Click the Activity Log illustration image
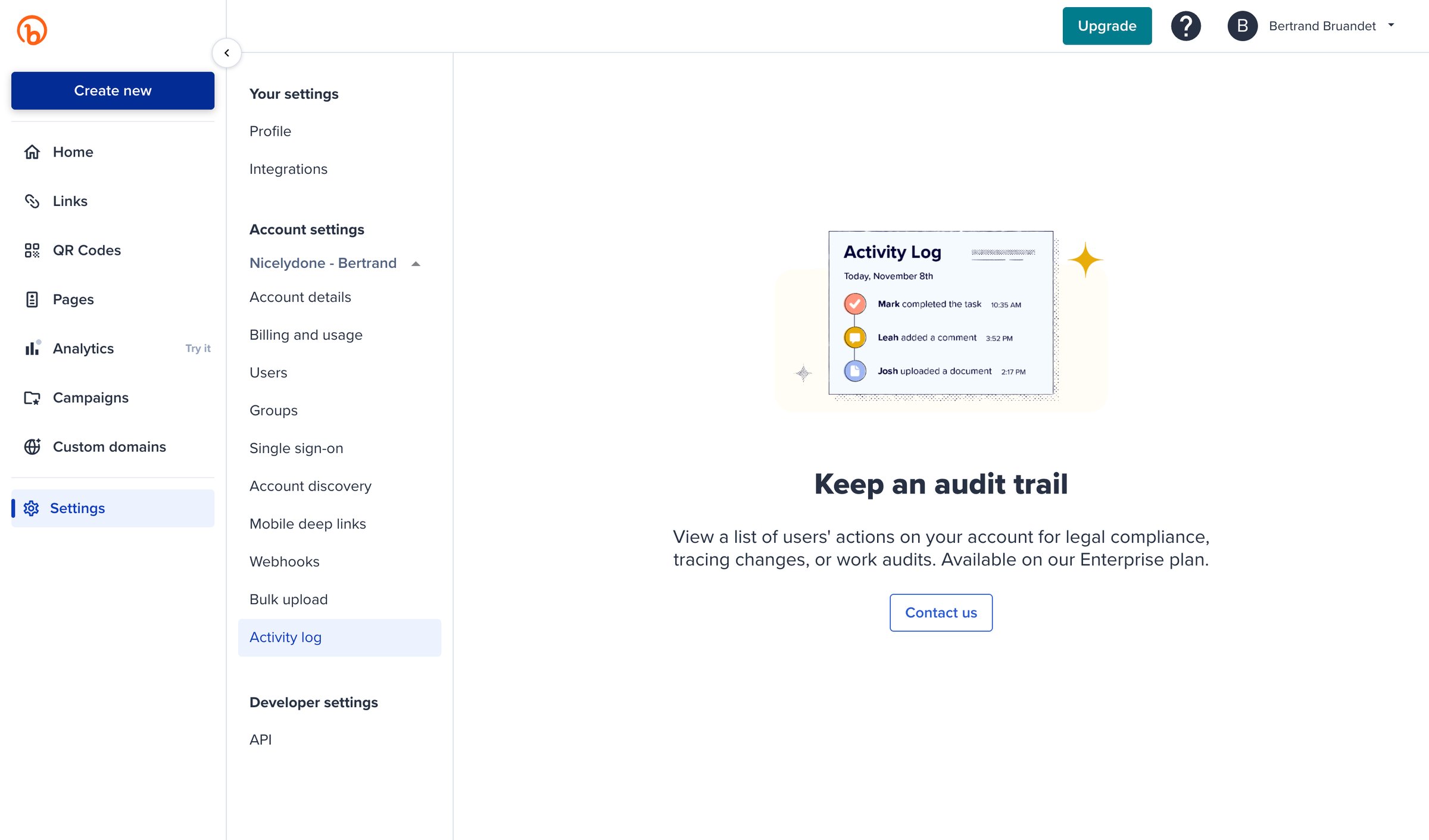This screenshot has height=840, width=1429. pos(941,321)
